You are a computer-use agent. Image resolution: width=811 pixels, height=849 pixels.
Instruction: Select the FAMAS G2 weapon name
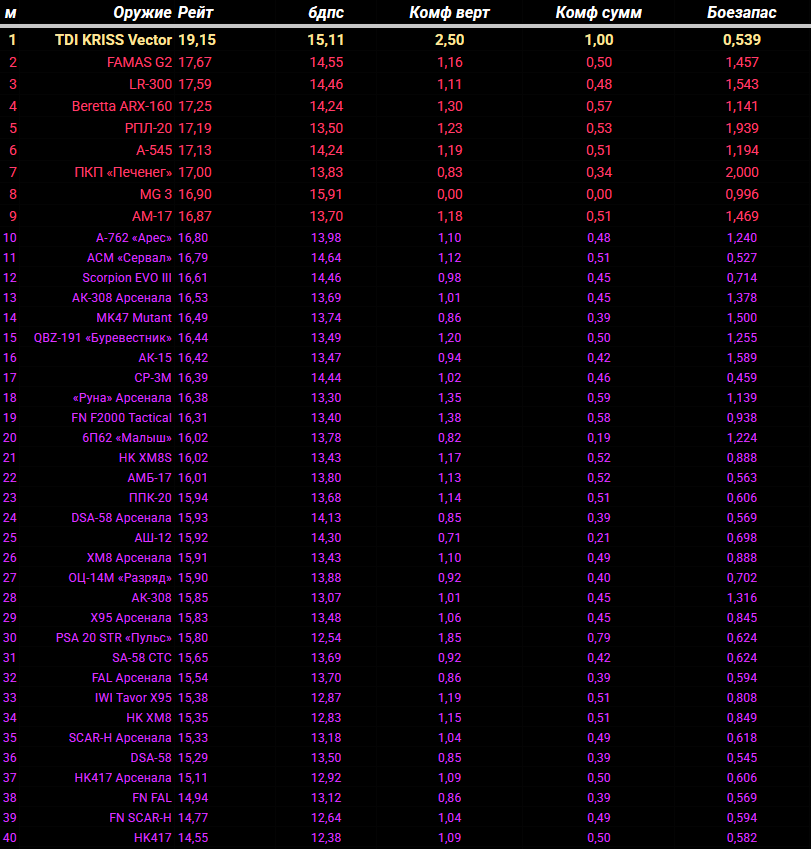click(x=140, y=62)
